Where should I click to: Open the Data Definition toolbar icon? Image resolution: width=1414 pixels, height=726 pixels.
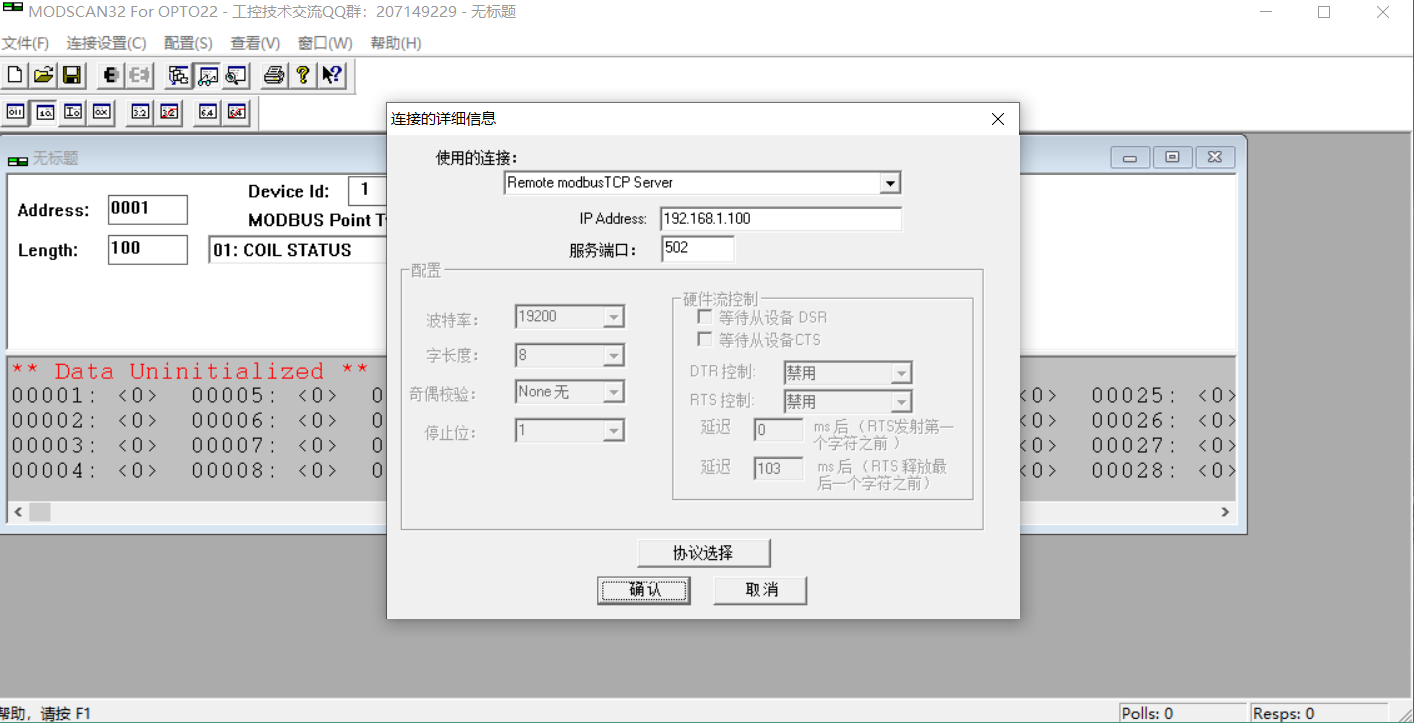point(179,75)
